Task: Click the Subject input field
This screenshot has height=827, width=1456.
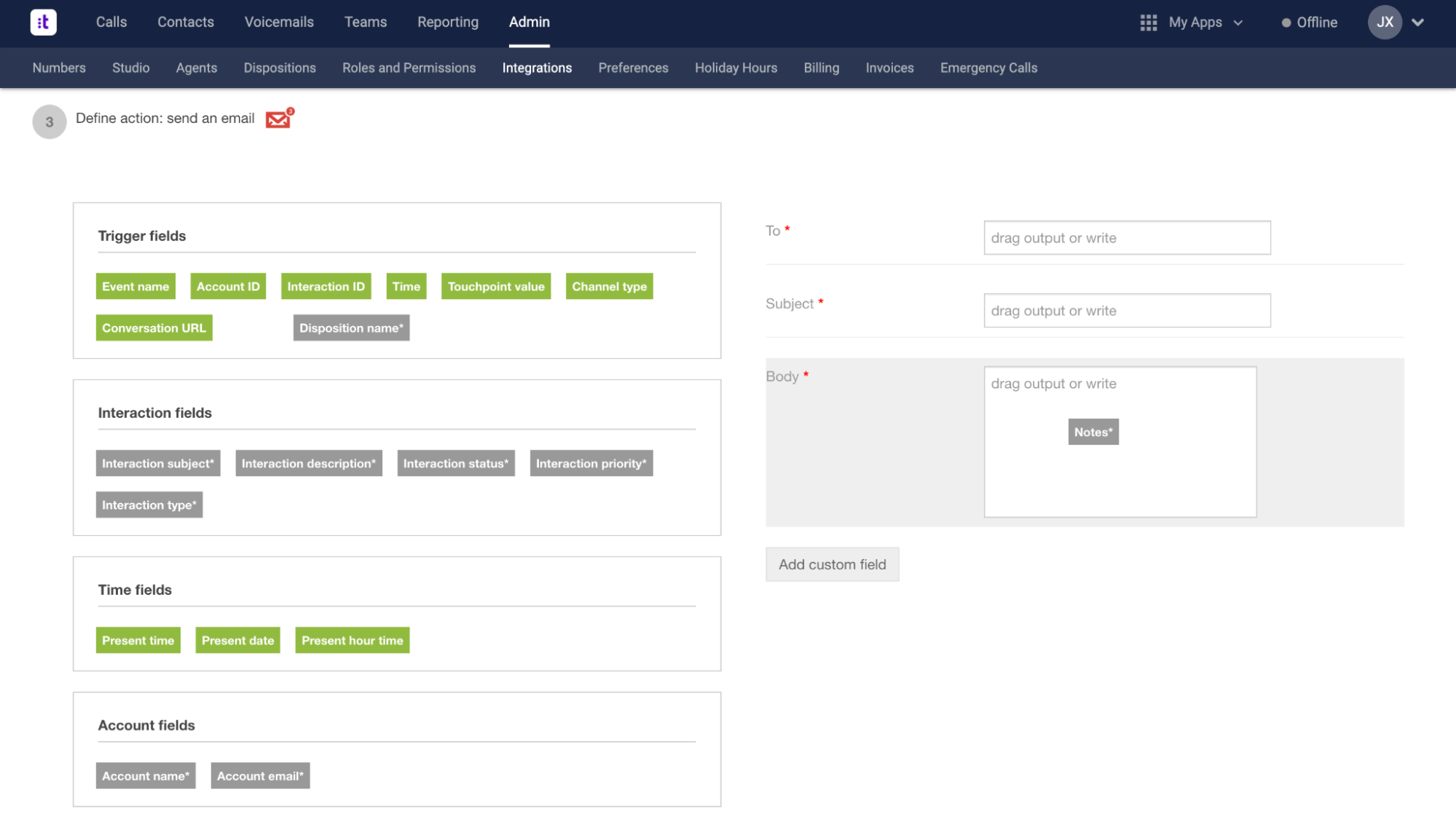Action: point(1127,311)
